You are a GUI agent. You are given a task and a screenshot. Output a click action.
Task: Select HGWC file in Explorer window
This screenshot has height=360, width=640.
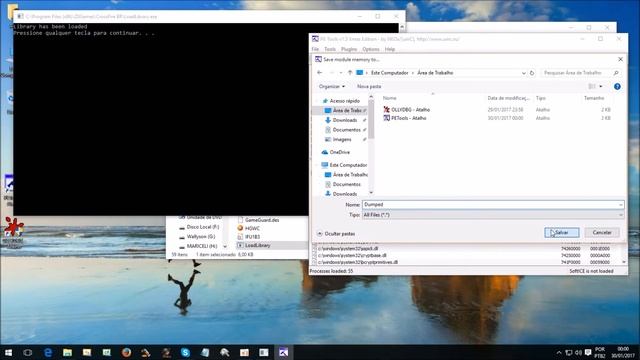click(252, 228)
